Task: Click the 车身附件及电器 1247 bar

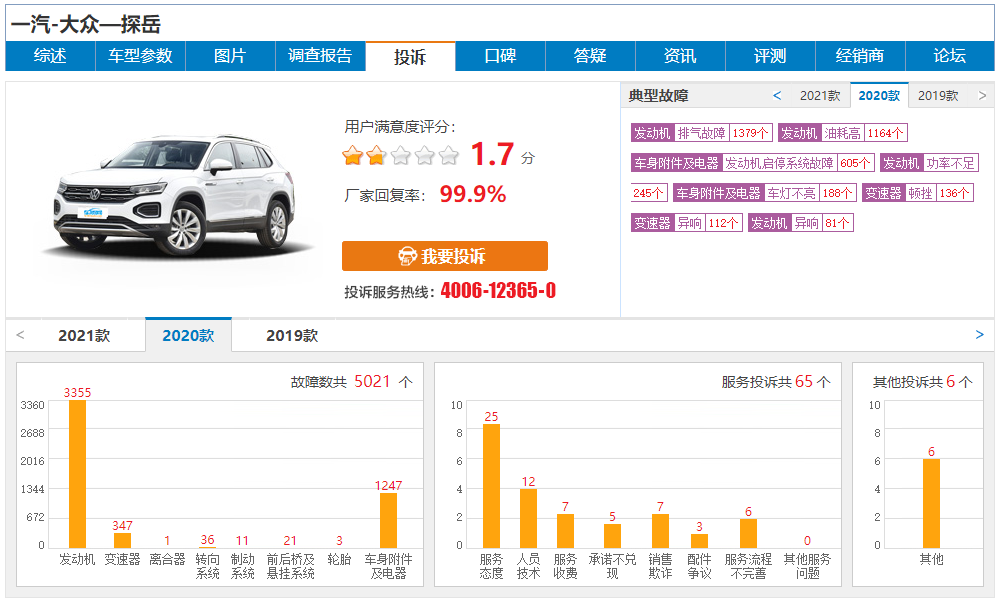Action: coord(388,521)
